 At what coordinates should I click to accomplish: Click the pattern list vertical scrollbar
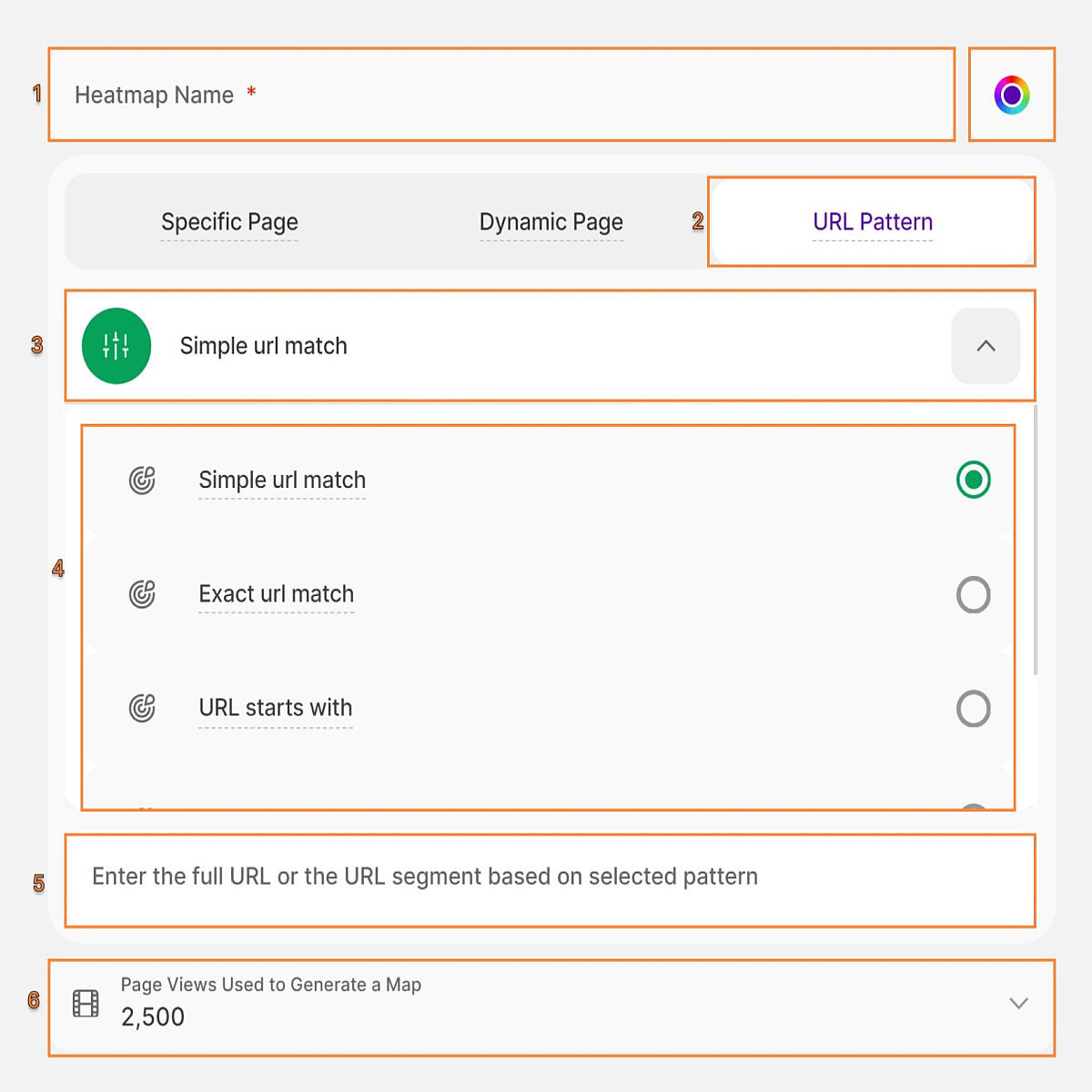coord(1036,541)
